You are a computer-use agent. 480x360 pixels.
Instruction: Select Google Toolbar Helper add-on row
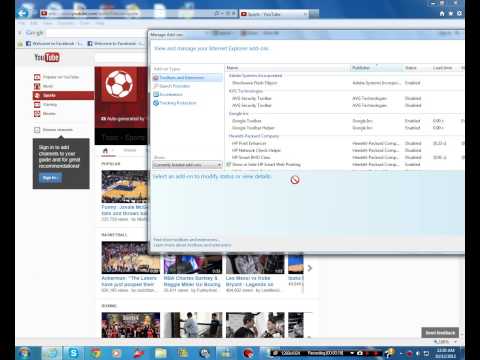[345, 128]
